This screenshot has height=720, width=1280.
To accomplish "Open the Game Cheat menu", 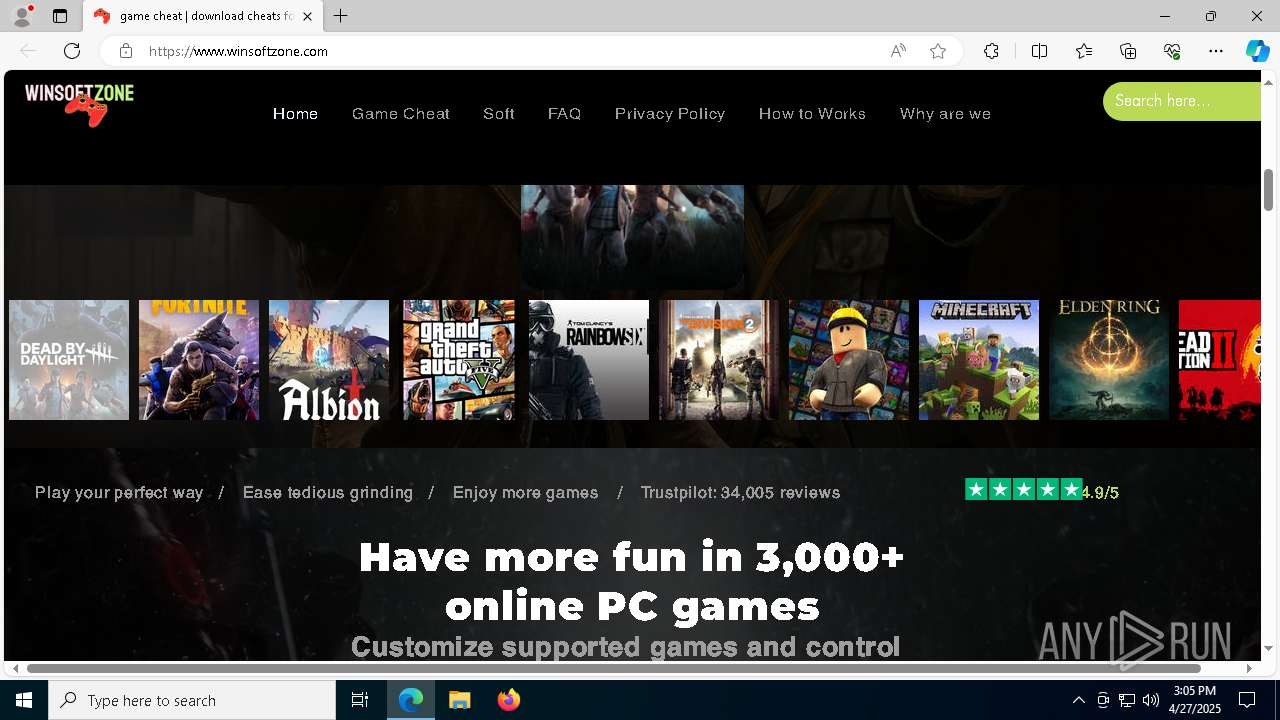I will pos(401,114).
